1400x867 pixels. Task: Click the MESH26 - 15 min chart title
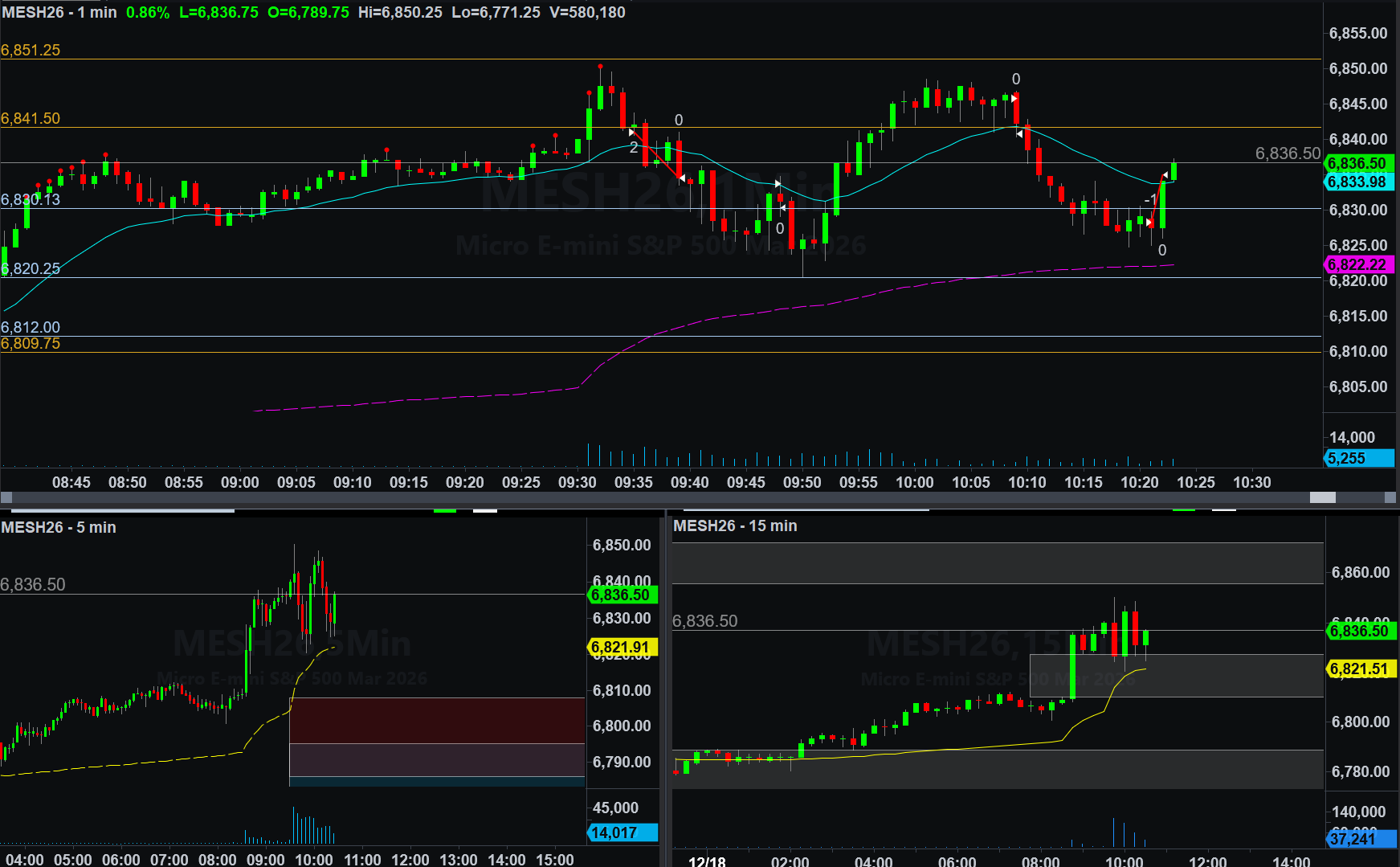point(735,526)
